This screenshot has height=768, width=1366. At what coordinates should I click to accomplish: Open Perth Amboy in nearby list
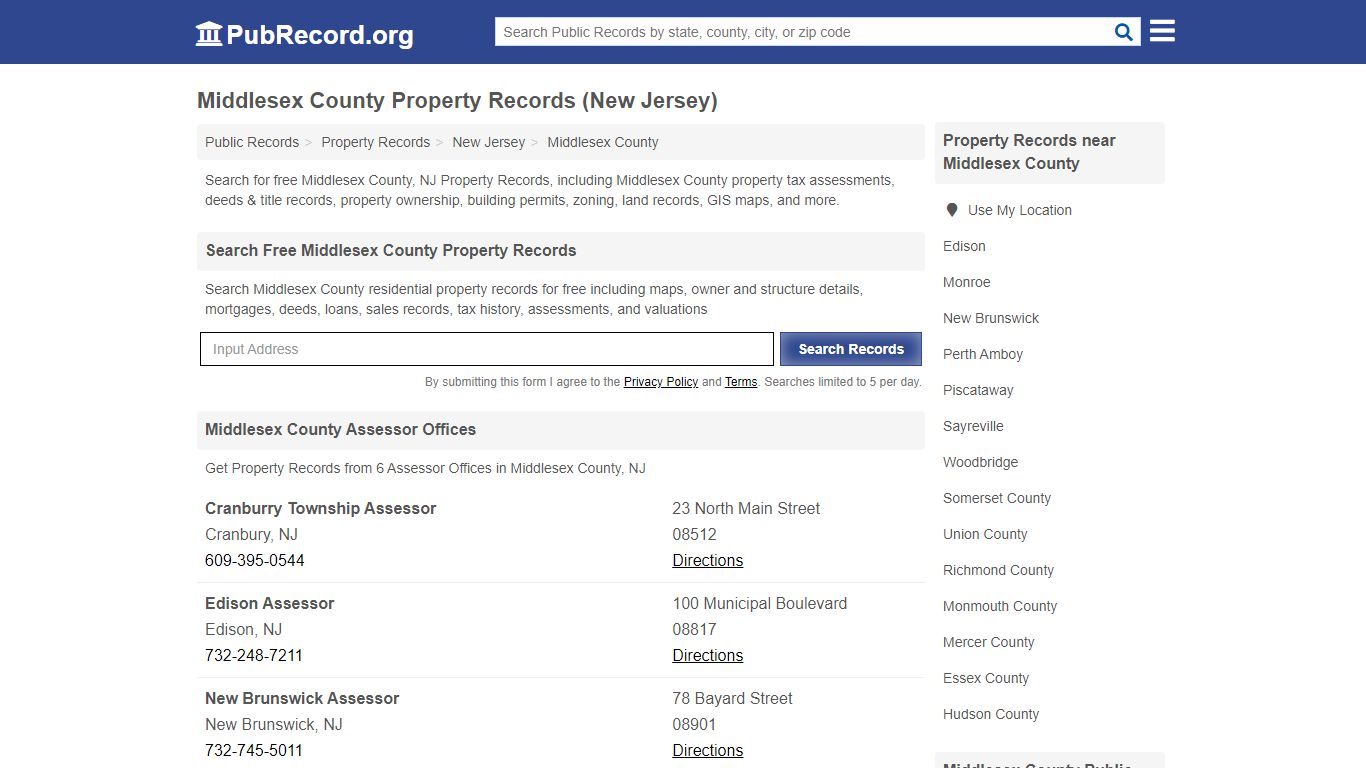[983, 354]
